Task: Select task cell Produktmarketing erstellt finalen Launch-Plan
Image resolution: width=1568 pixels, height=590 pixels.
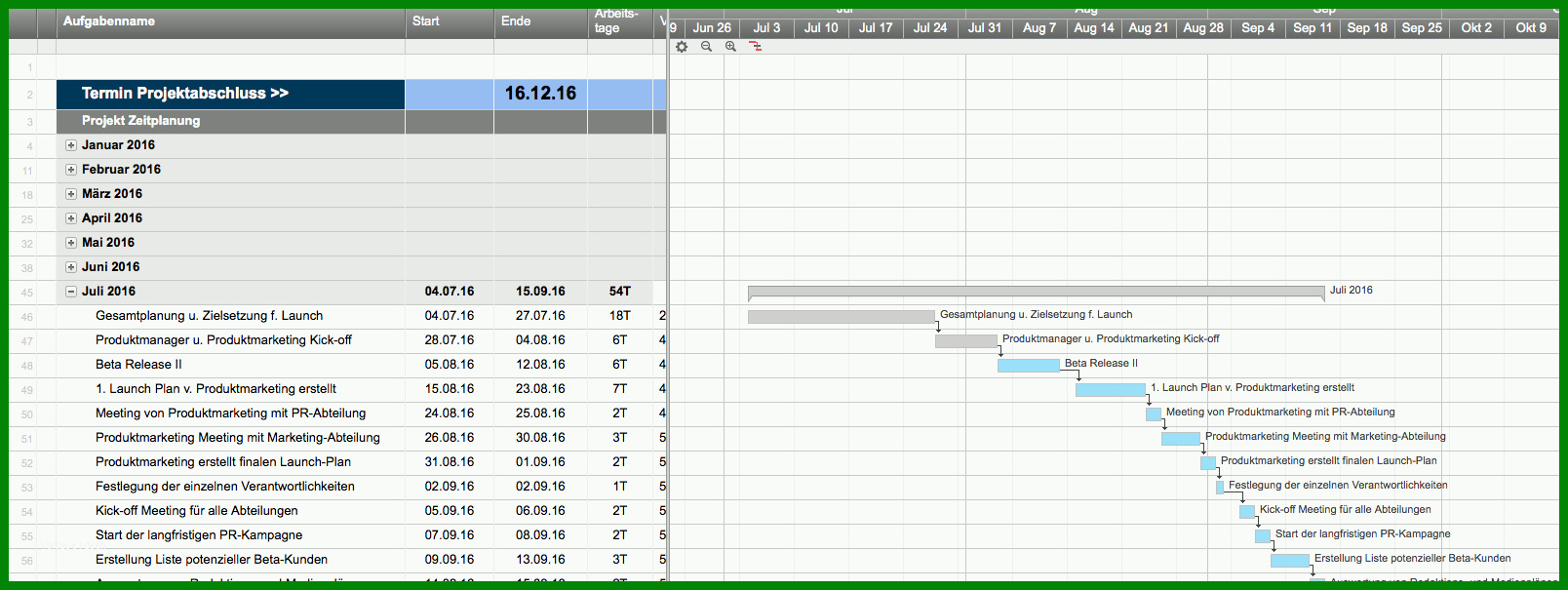Action: (x=231, y=462)
